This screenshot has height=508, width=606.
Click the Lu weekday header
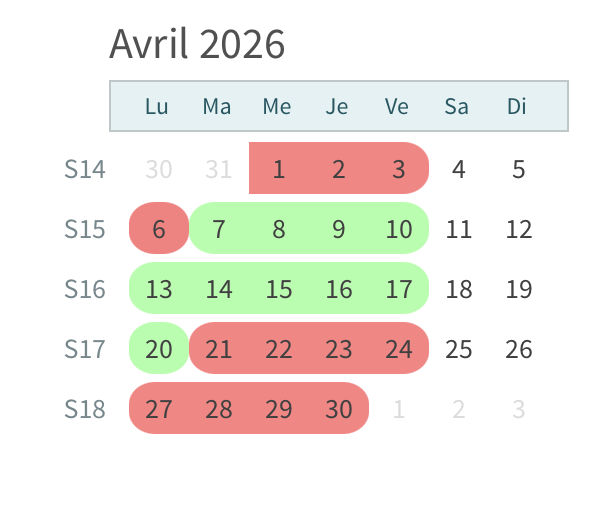pos(157,106)
